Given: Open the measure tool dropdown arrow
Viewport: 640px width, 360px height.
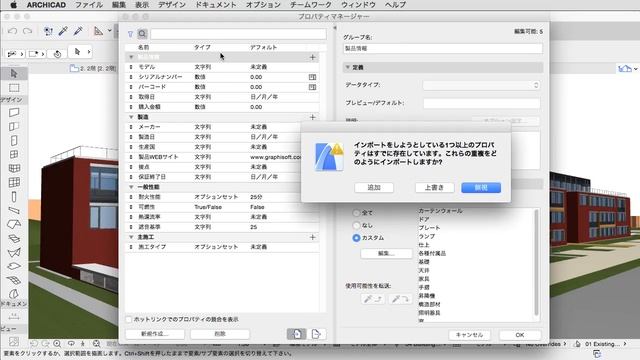Looking at the screenshot, I should (x=110, y=31).
